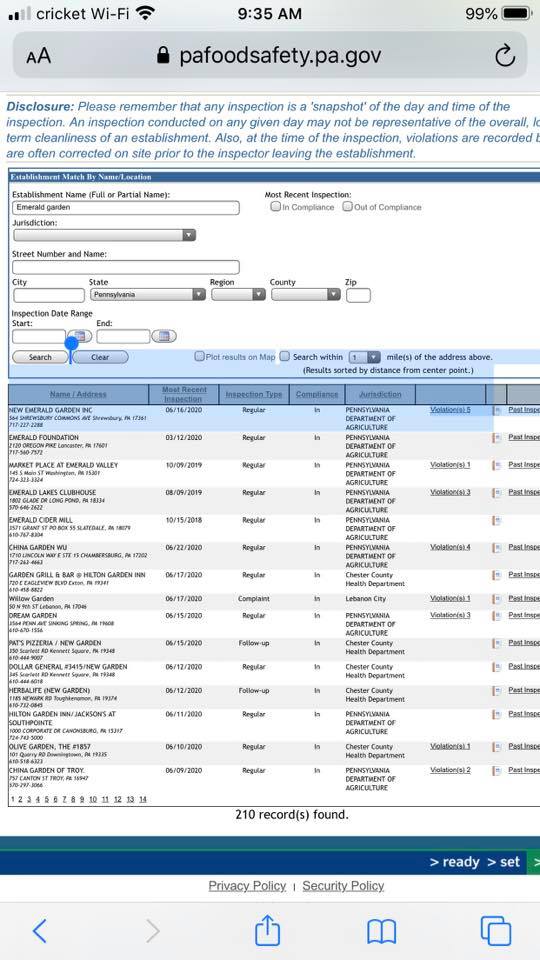The height and width of the screenshot is (960, 540).
Task: Sort by Most Recent Inspection column header
Action: [x=184, y=394]
